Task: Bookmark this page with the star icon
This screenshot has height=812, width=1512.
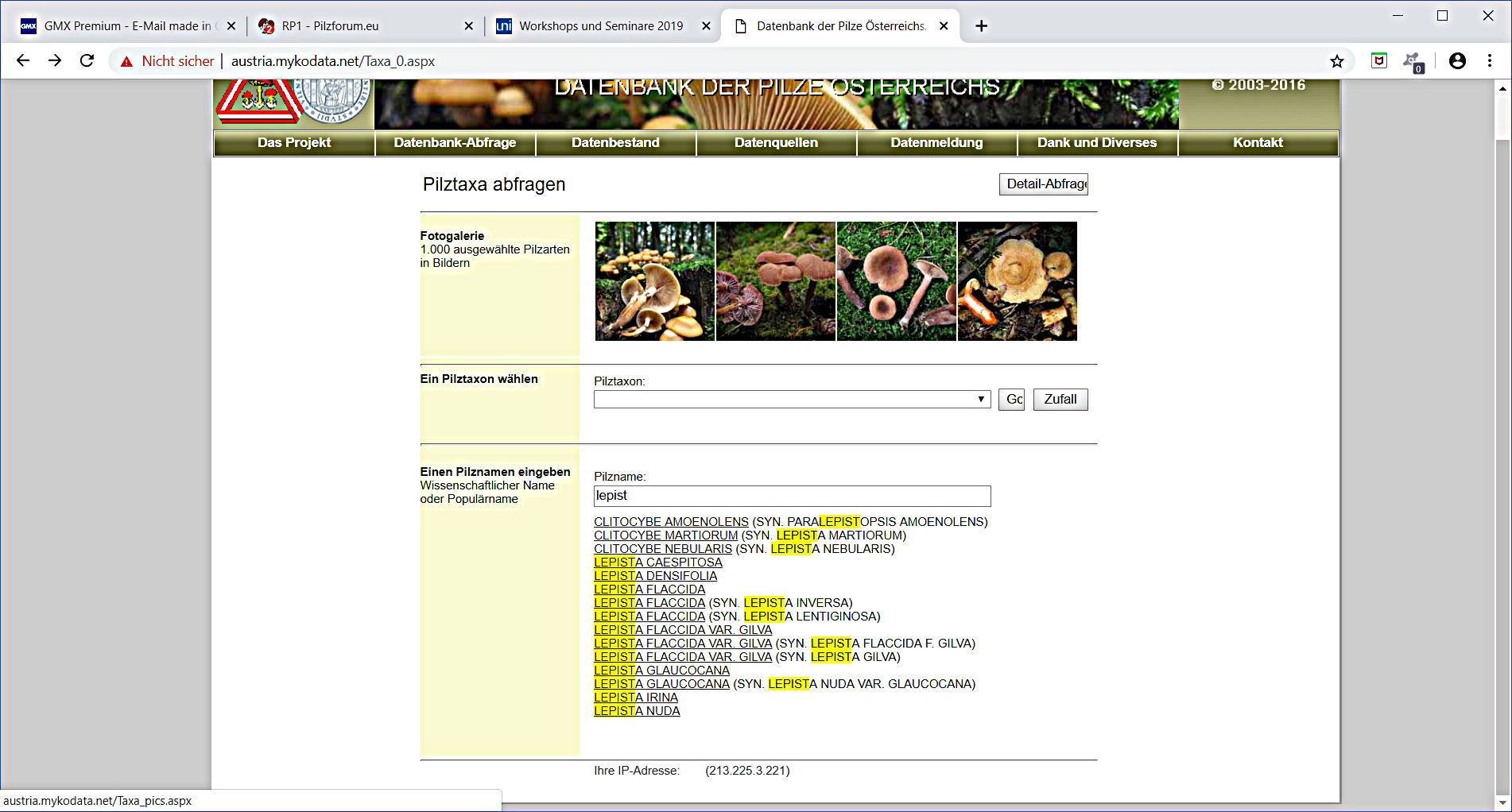Action: click(x=1336, y=61)
